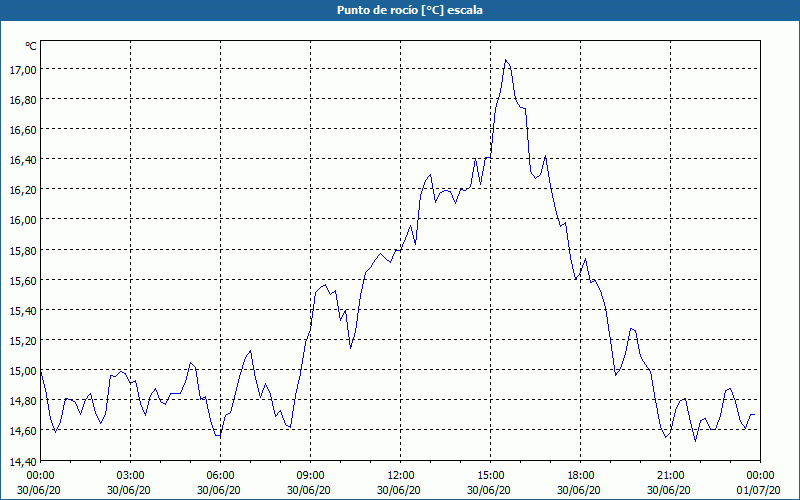
Task: Select the 16,40 y-axis value
Action: (23, 160)
